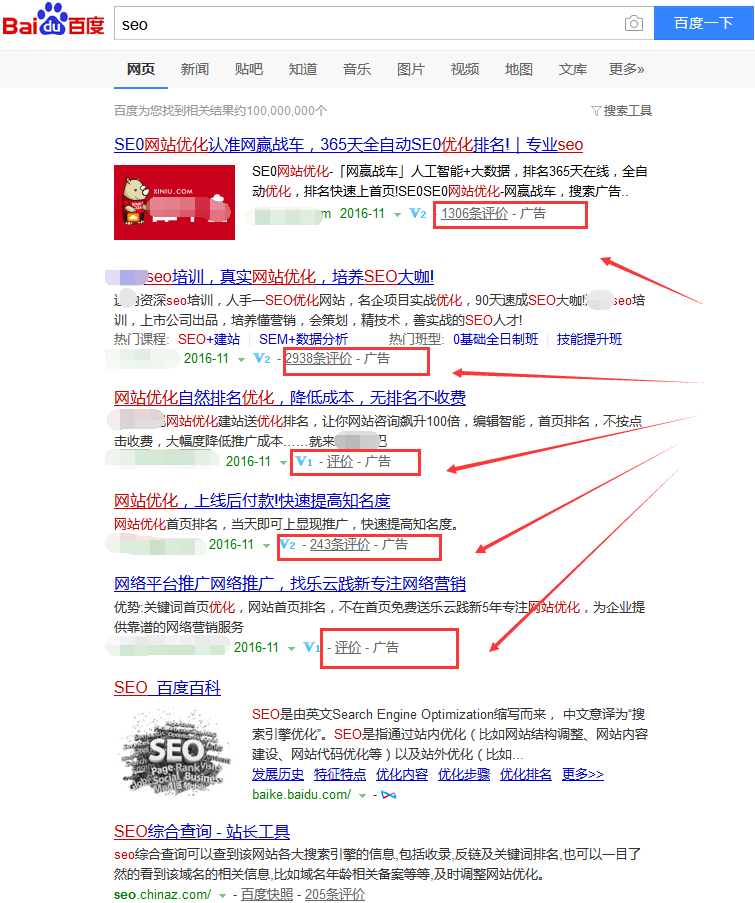Open SEO网站优化认准网赢战车 result title
This screenshot has width=755, height=903.
(x=348, y=145)
